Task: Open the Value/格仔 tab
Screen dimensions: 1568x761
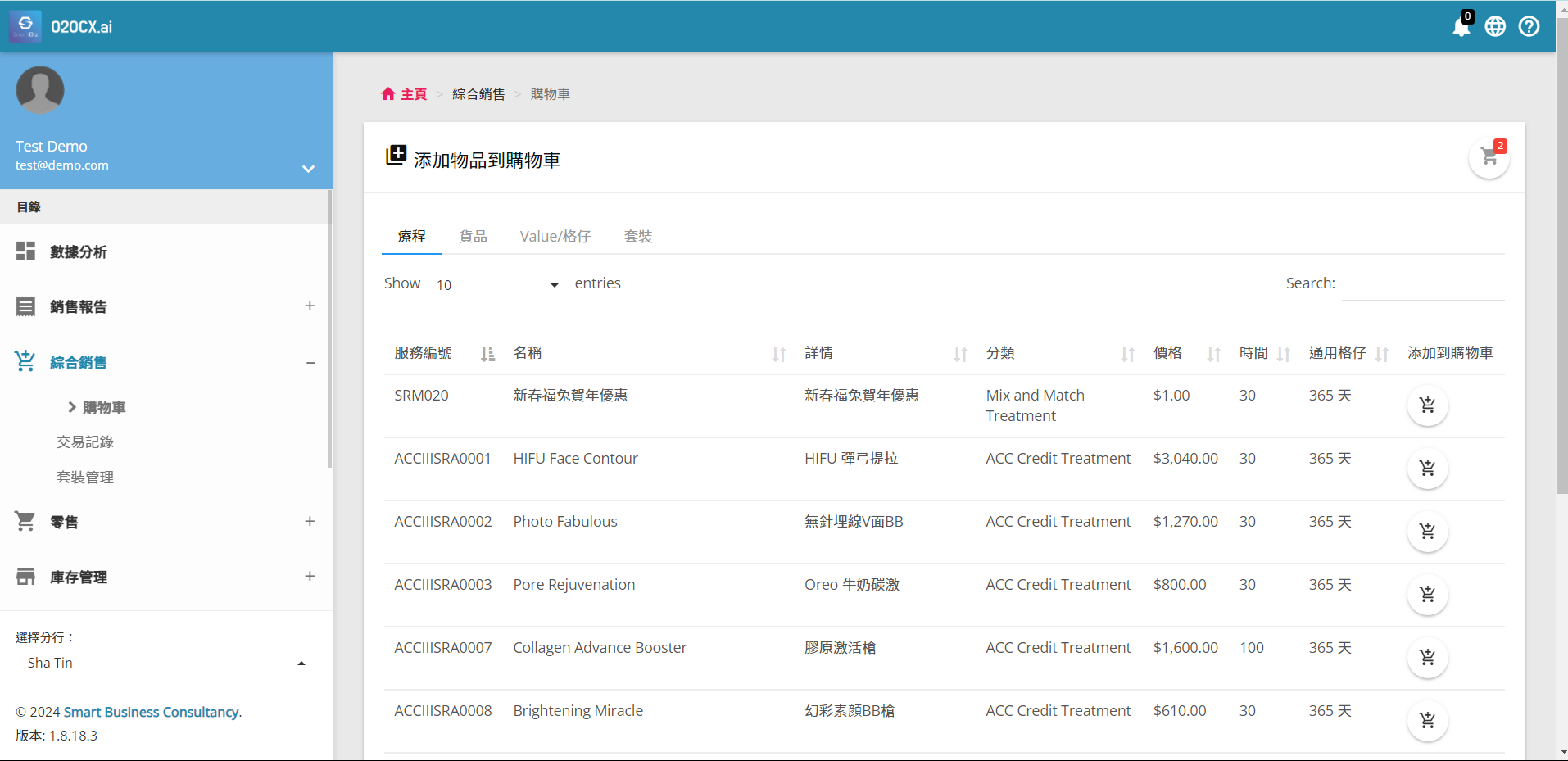Action: click(555, 236)
